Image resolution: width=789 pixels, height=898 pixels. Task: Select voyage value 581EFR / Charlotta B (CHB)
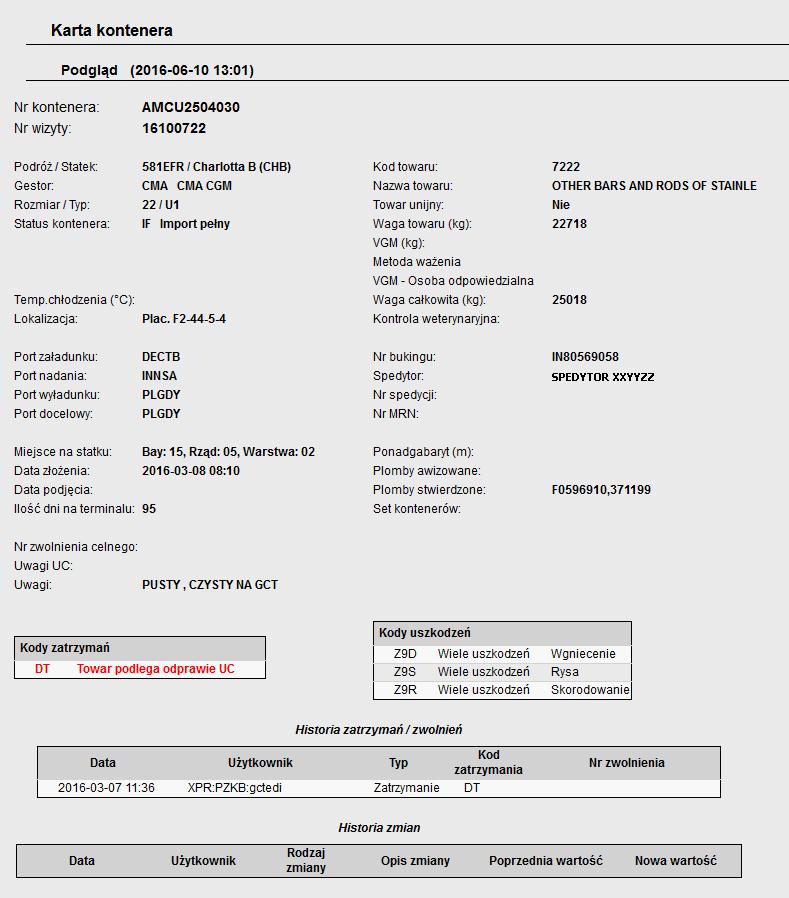216,167
